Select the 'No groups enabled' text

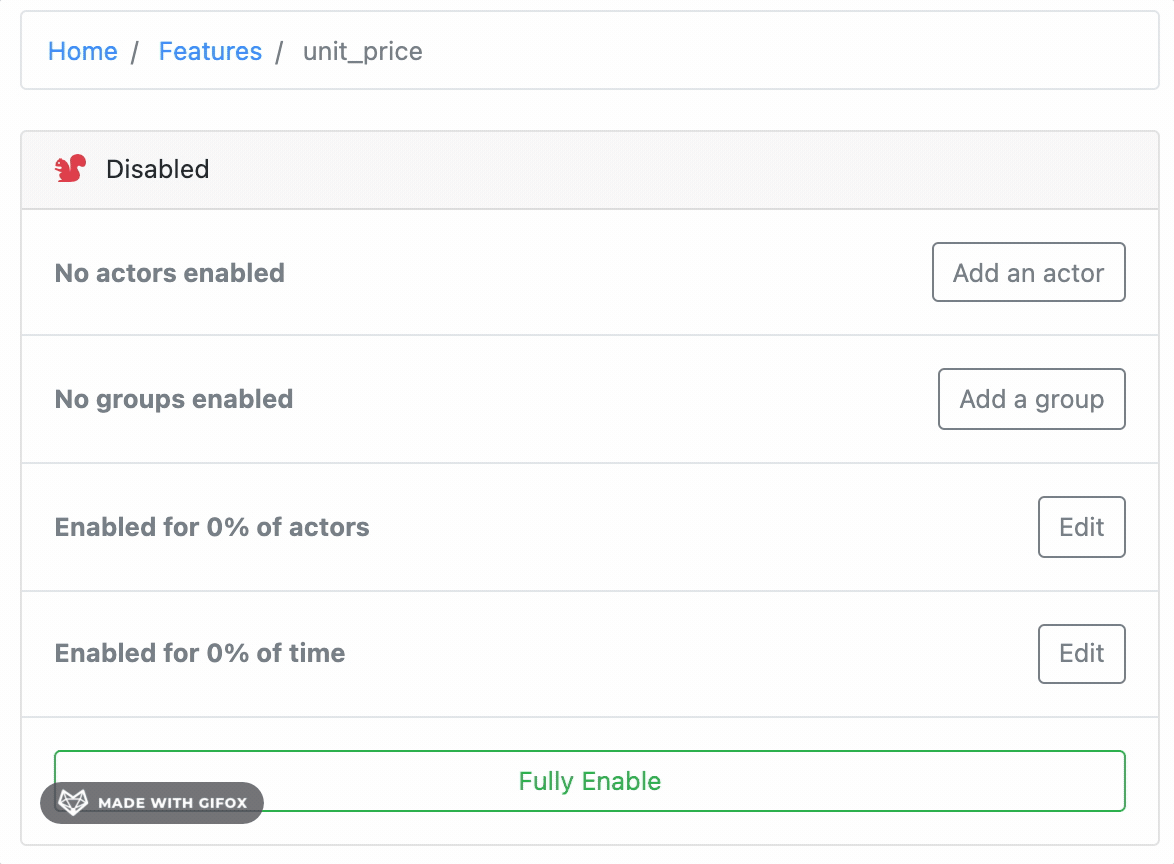click(174, 399)
